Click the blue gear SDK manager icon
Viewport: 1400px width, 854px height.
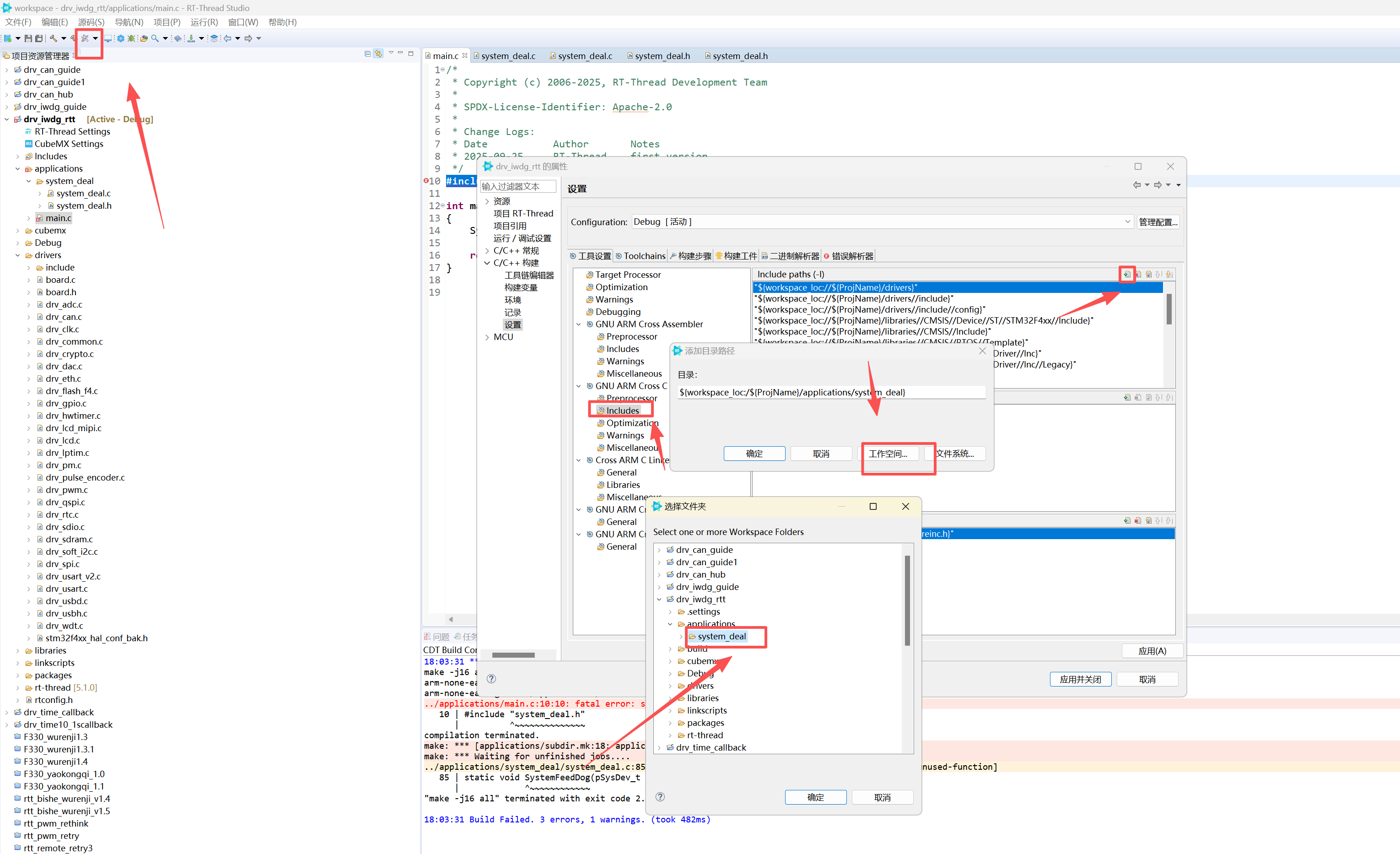[x=120, y=38]
